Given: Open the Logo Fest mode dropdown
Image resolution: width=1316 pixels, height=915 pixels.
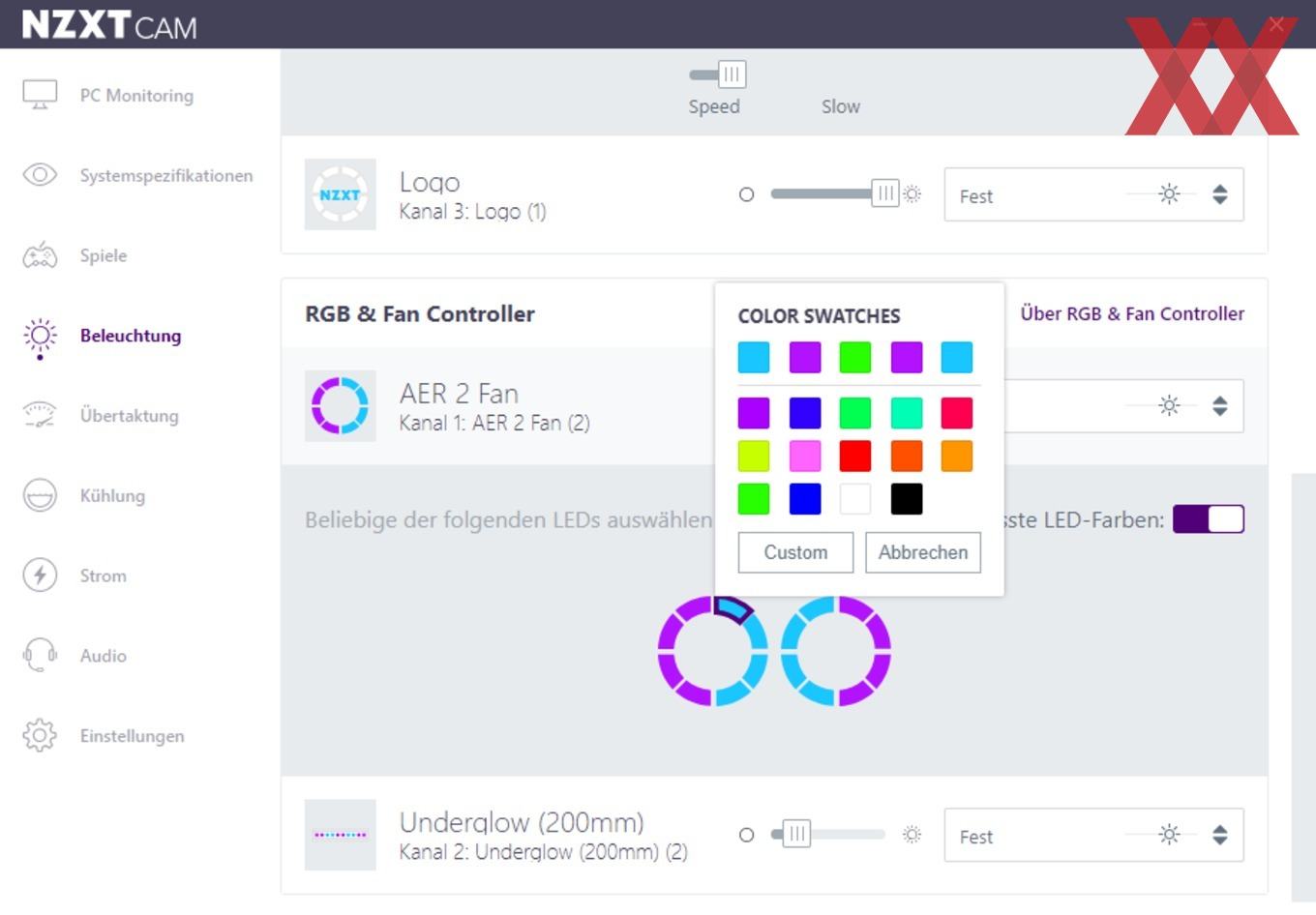Looking at the screenshot, I should tap(1093, 194).
